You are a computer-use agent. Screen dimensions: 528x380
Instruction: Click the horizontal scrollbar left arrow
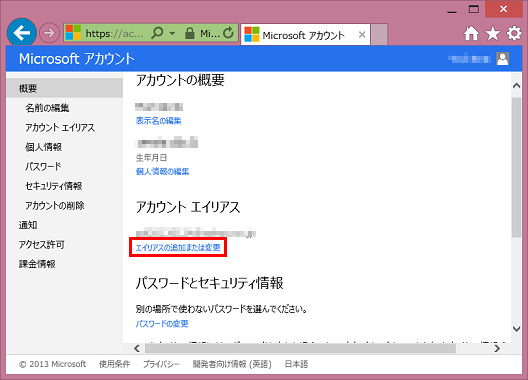pos(137,348)
